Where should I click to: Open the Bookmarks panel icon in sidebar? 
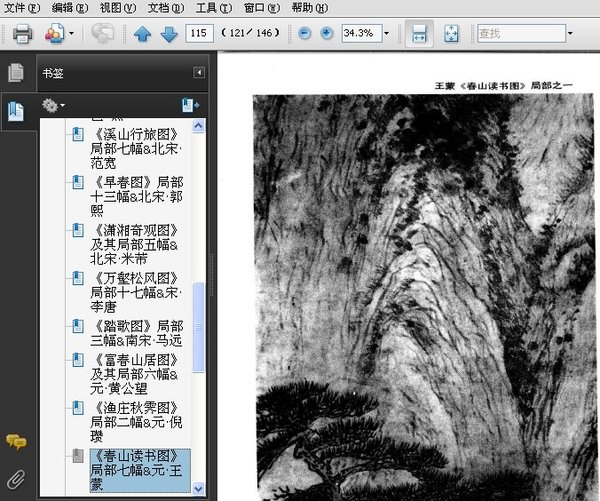(16, 112)
